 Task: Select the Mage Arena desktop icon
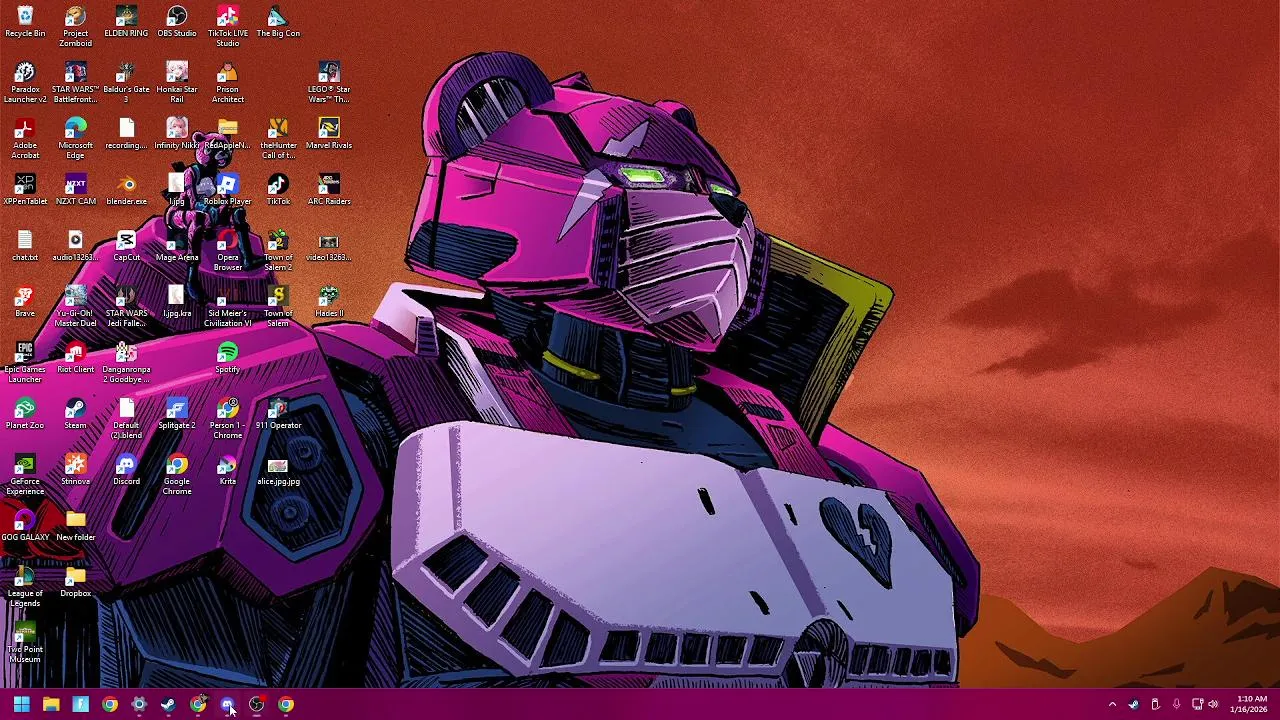tap(177, 246)
